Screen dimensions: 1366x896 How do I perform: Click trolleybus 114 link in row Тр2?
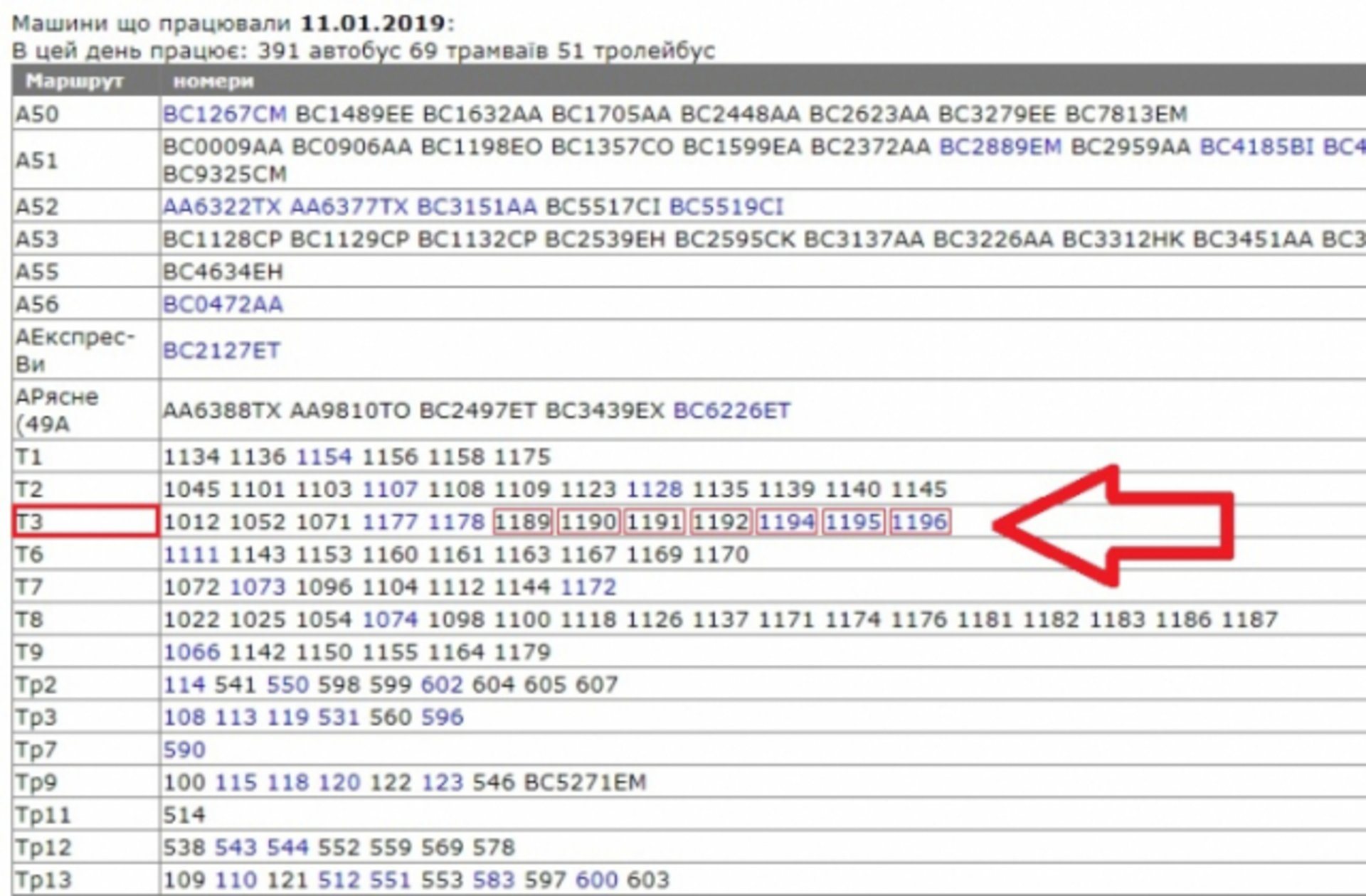(184, 685)
